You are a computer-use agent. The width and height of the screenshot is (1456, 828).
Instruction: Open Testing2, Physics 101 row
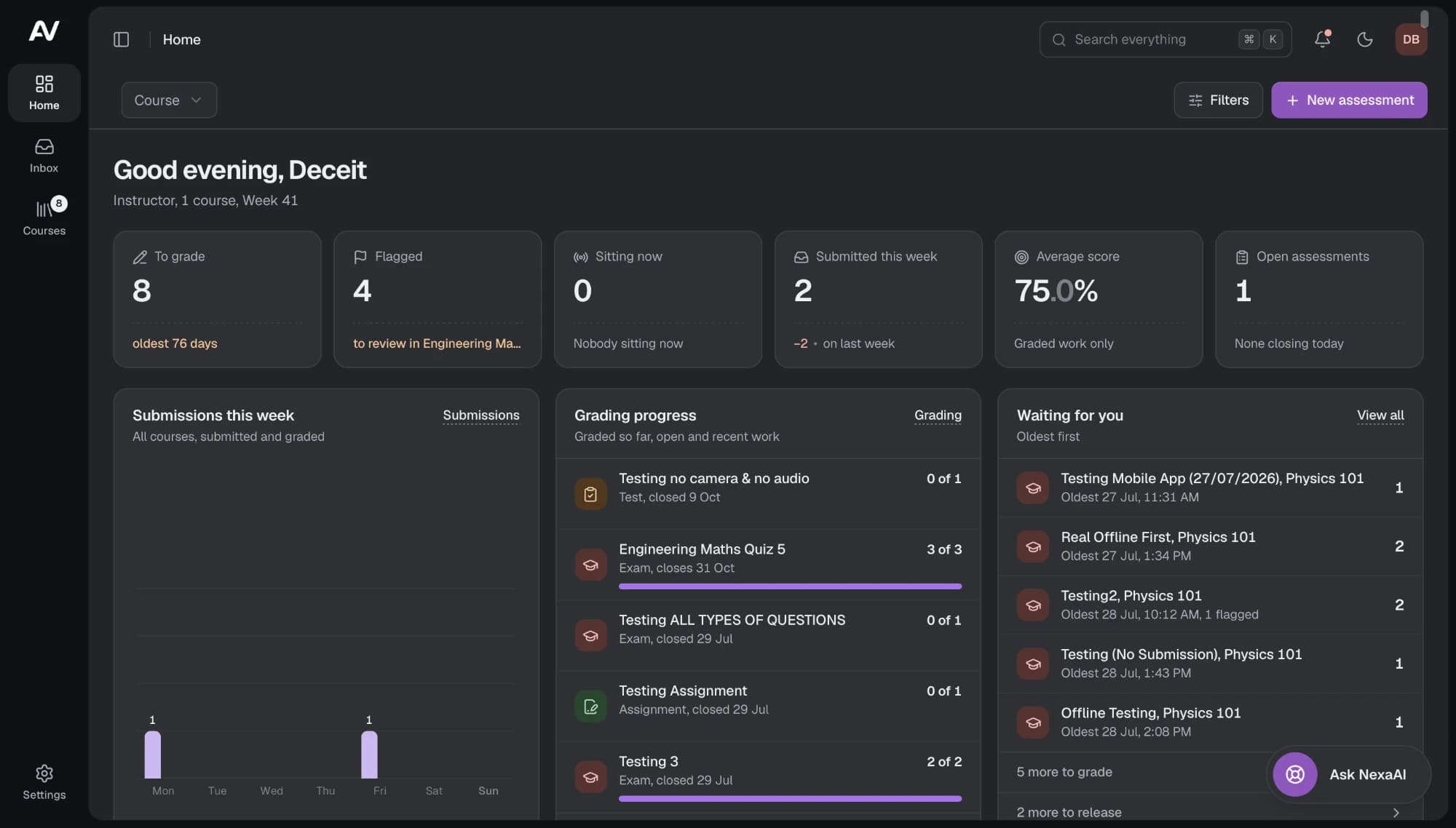click(x=1210, y=605)
